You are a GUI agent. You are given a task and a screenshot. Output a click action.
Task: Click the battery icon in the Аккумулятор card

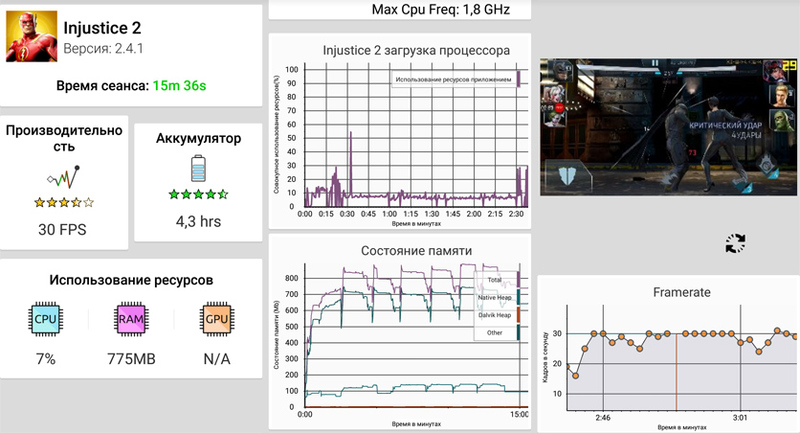click(198, 169)
